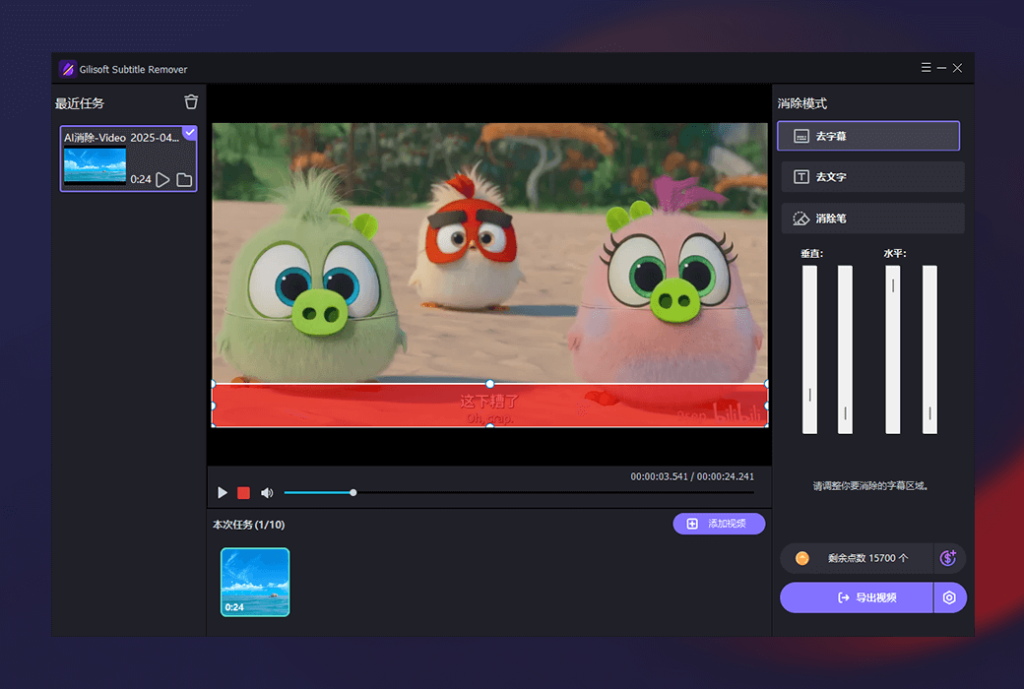1024x689 pixels.
Task: Click the second 水平 horizontal slider
Action: click(x=929, y=349)
